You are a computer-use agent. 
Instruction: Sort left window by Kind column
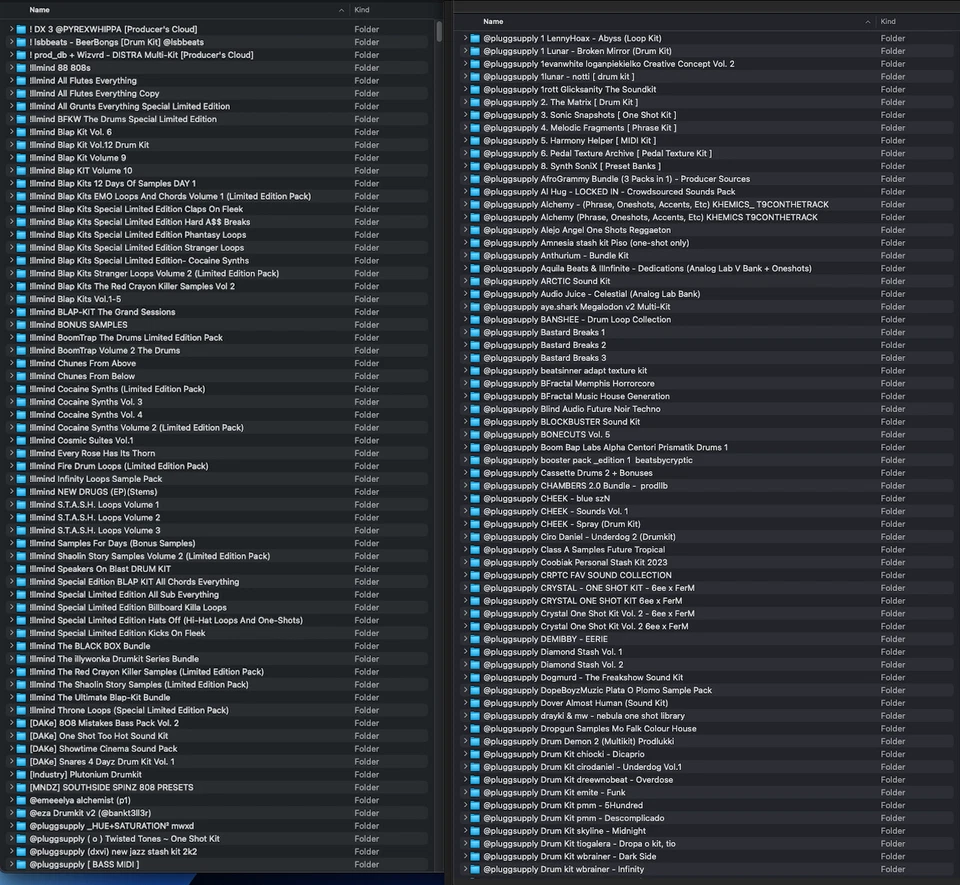click(362, 10)
